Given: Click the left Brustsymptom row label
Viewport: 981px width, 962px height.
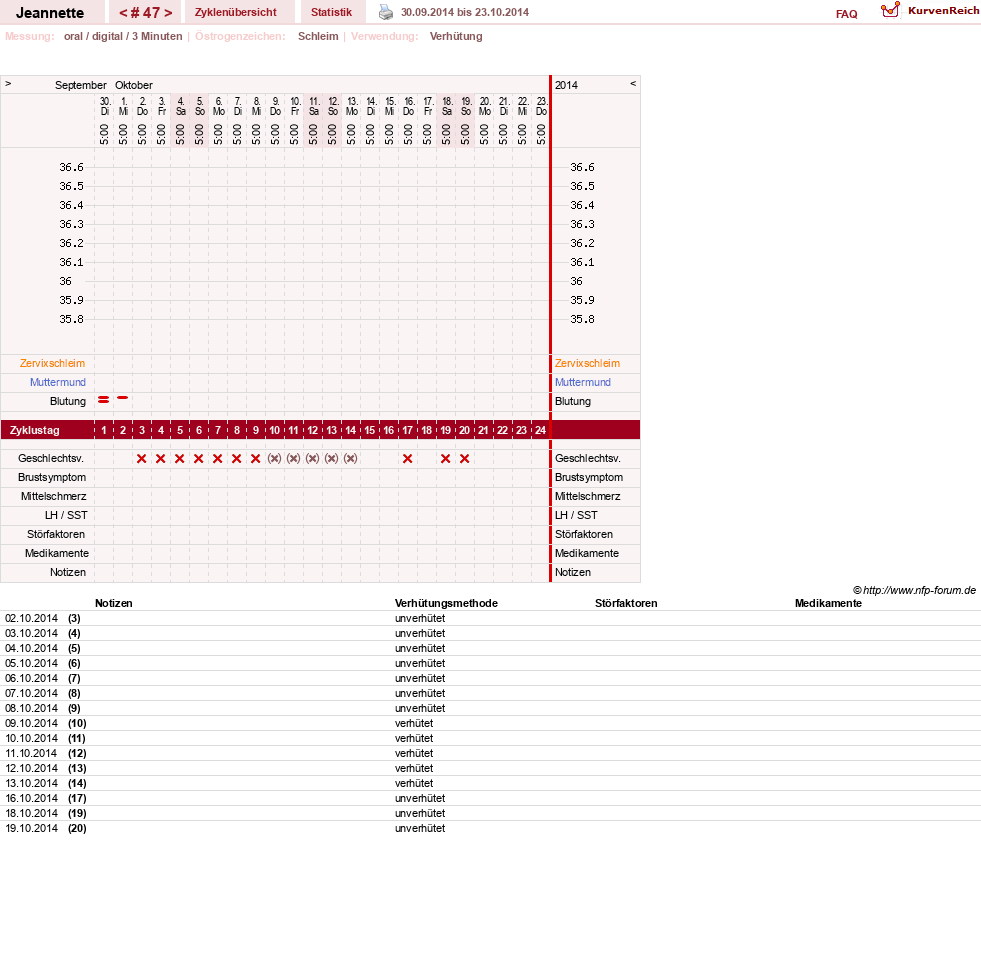Looking at the screenshot, I should [x=52, y=477].
